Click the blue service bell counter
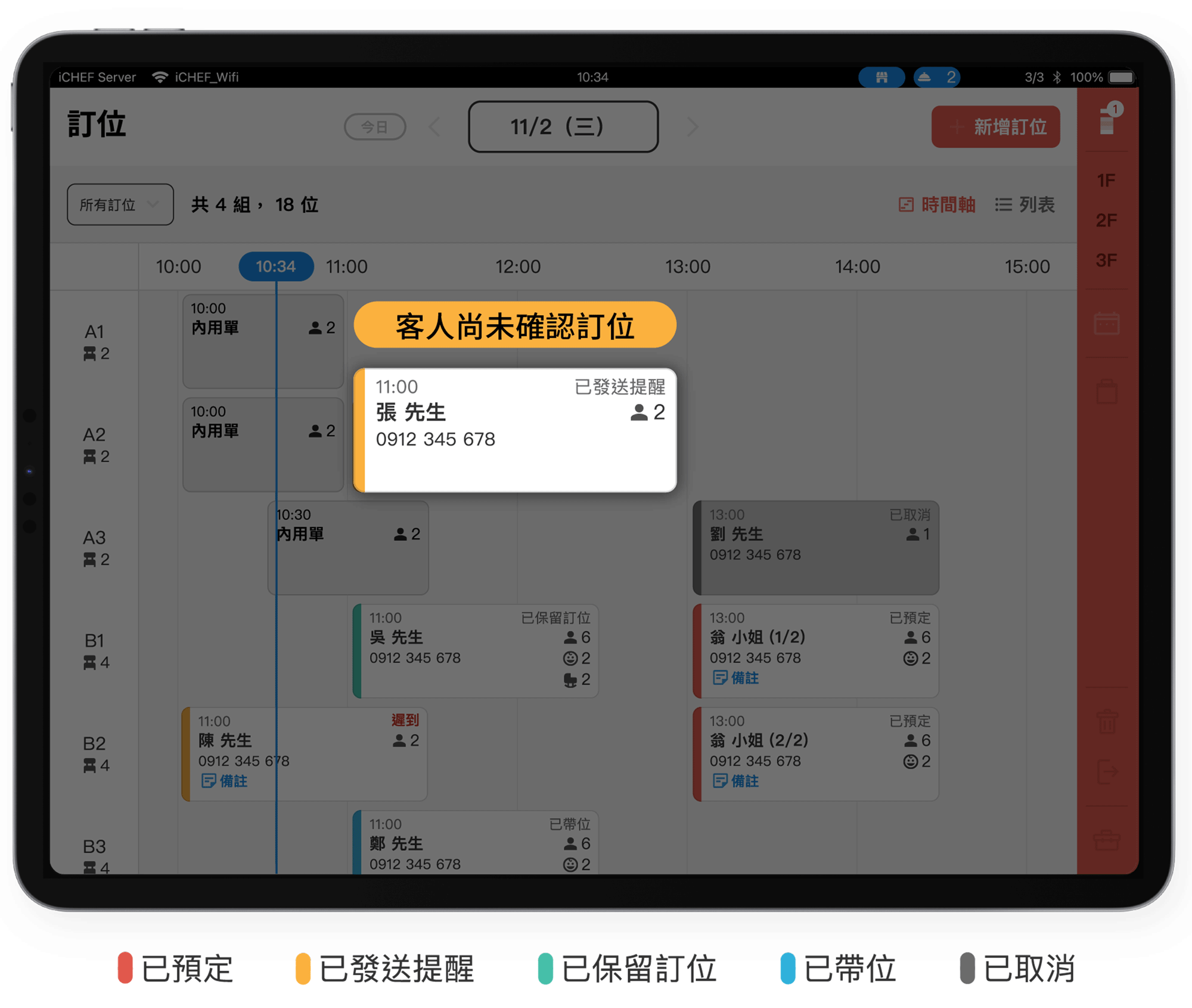1192x1008 pixels. (x=936, y=77)
